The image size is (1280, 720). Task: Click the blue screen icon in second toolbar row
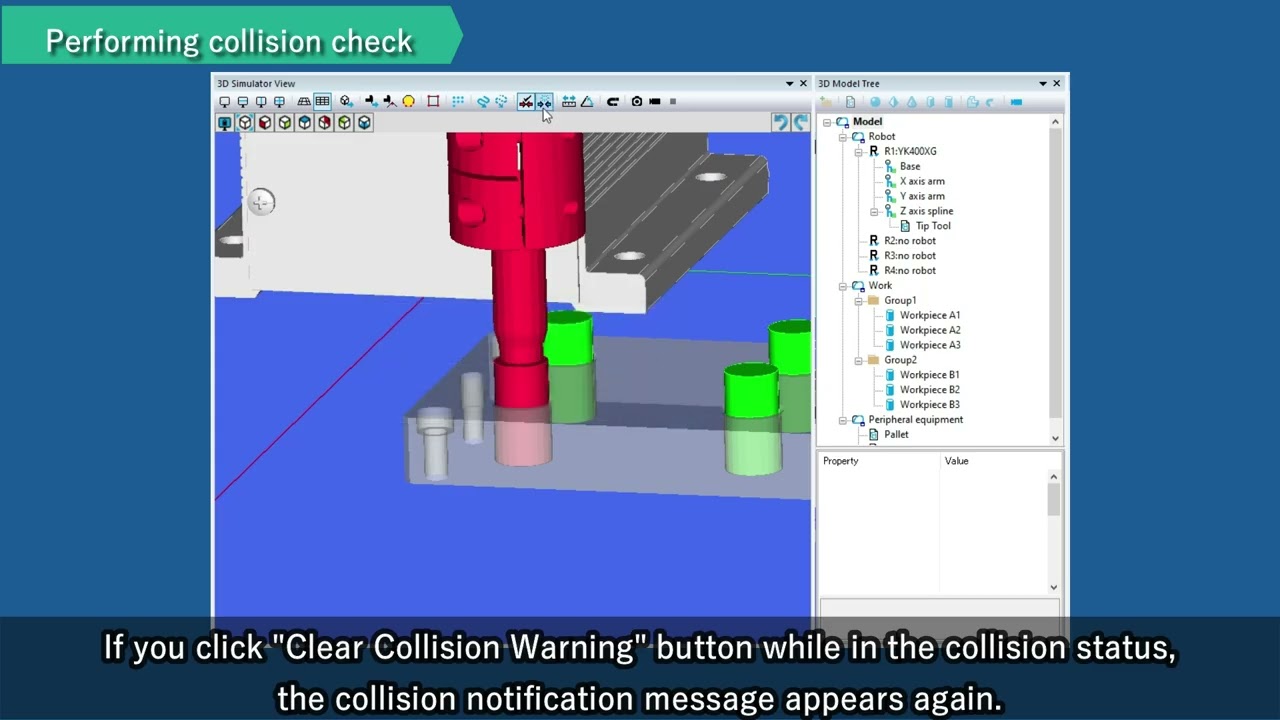point(225,122)
